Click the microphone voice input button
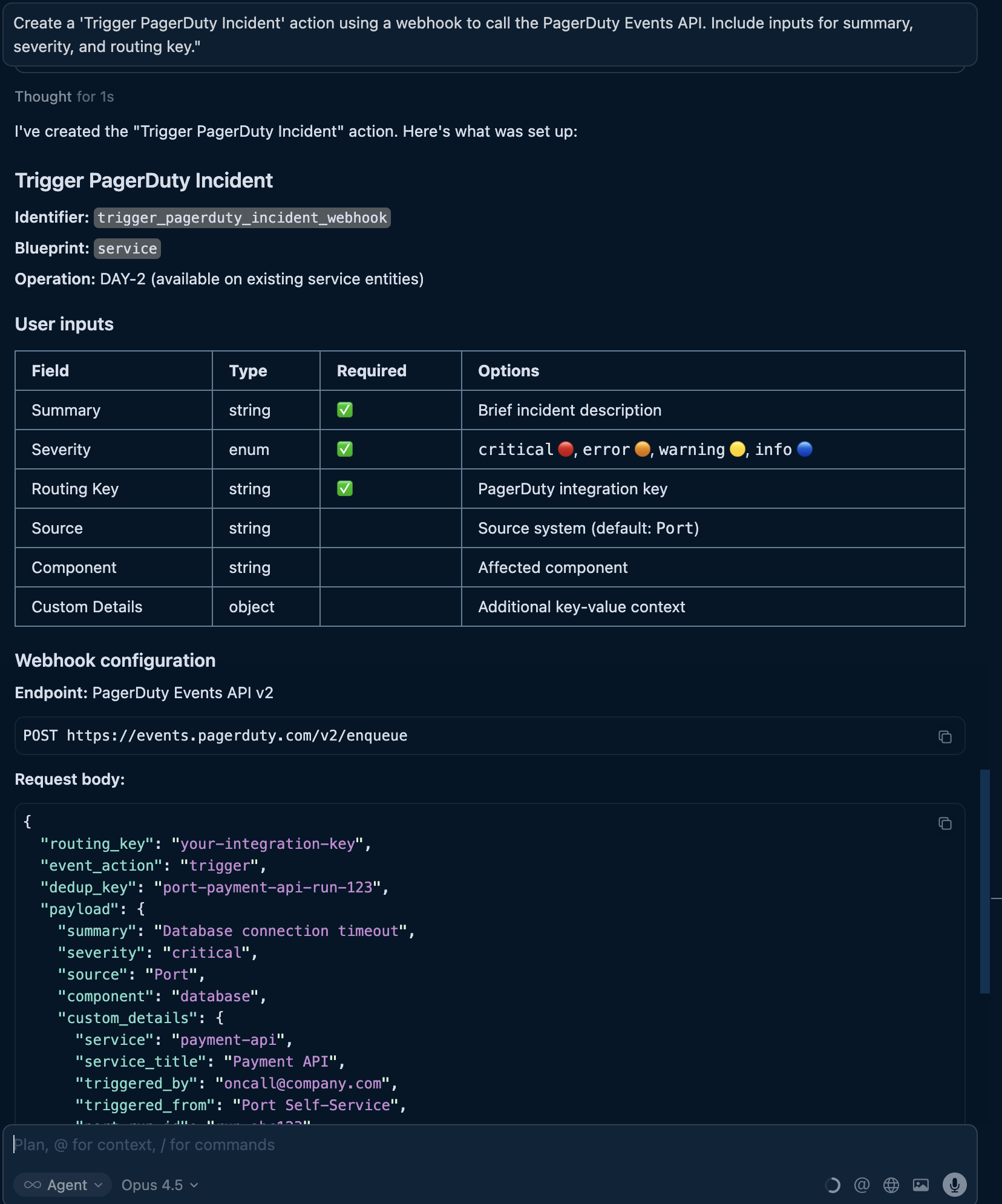1002x1204 pixels. [x=954, y=1185]
